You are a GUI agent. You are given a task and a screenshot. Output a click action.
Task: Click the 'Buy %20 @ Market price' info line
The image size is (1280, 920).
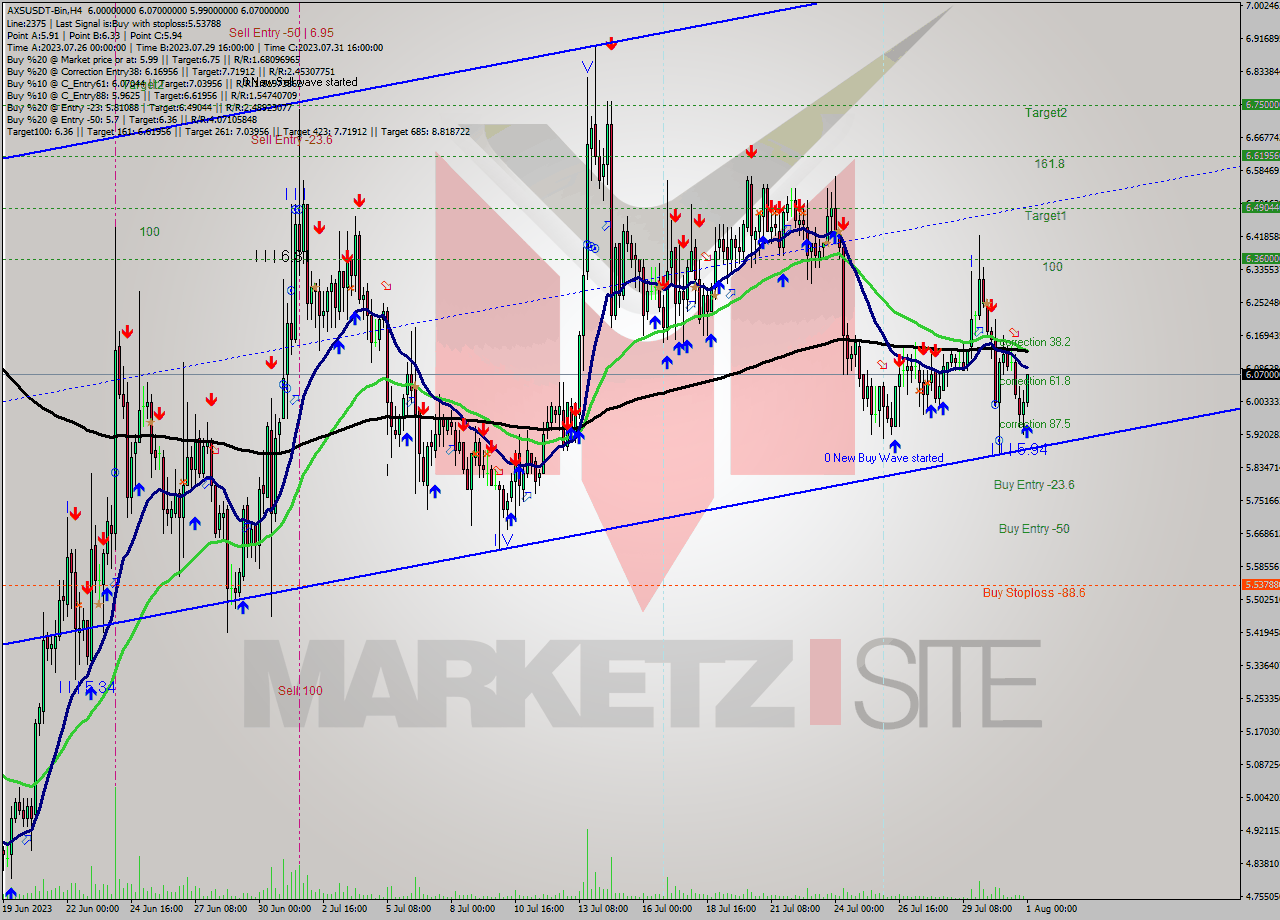click(x=152, y=59)
